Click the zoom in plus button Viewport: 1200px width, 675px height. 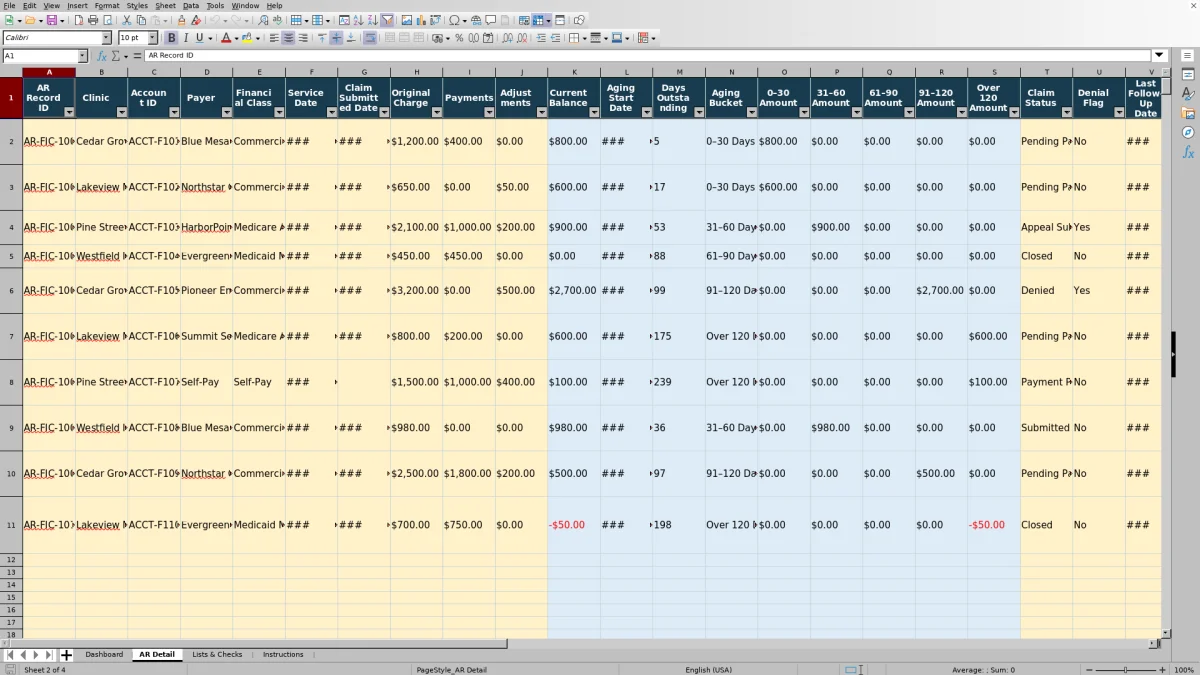point(1162,670)
